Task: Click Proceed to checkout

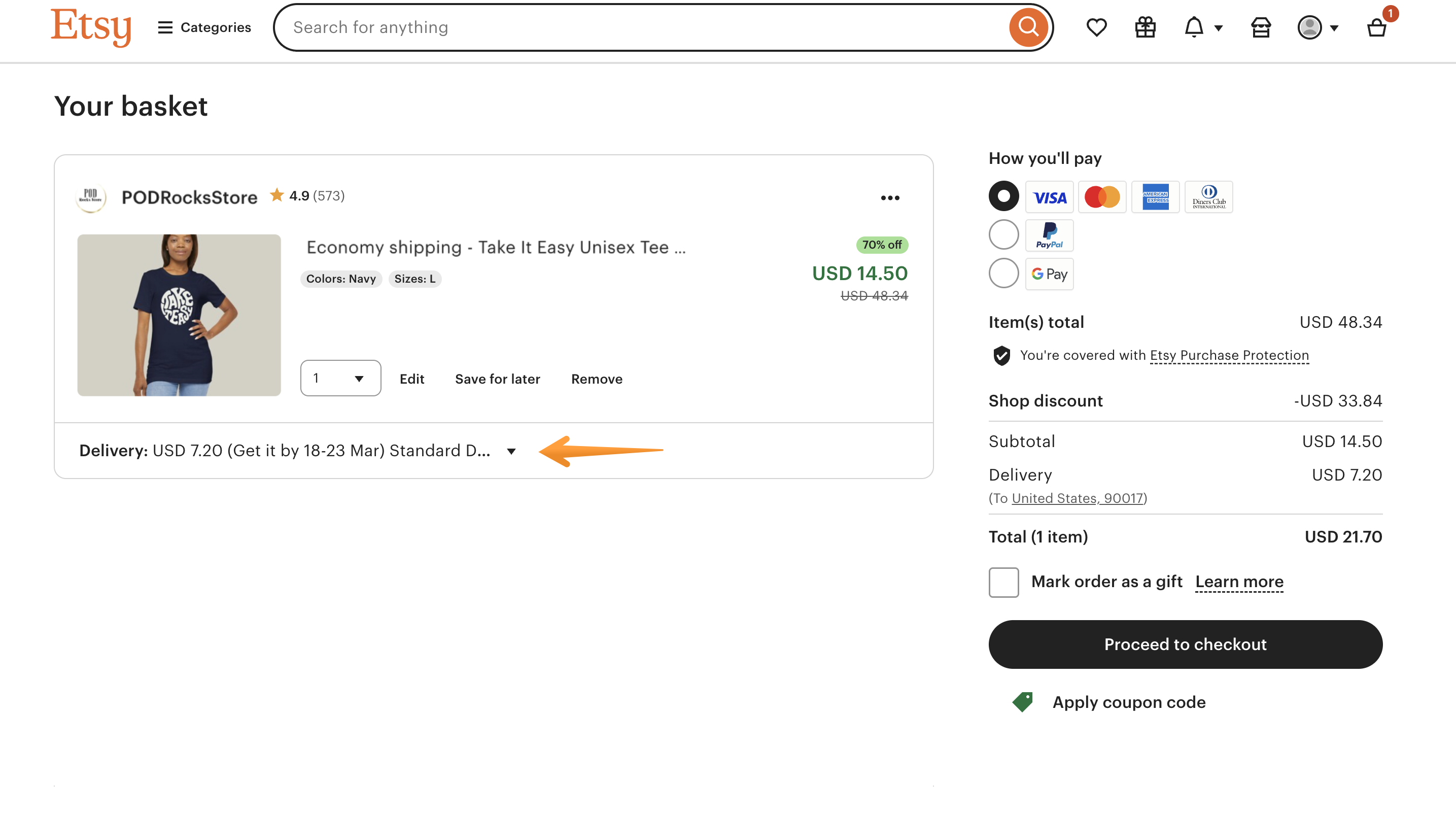Action: [x=1185, y=643]
